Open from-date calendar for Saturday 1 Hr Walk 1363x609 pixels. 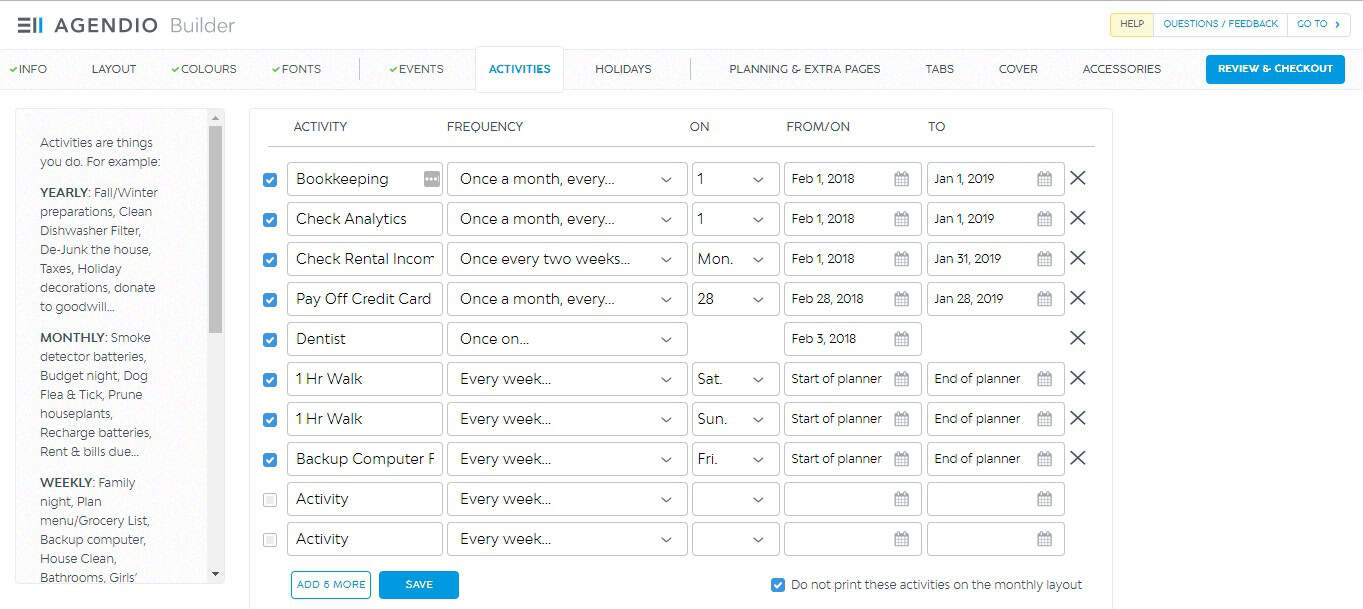[901, 379]
